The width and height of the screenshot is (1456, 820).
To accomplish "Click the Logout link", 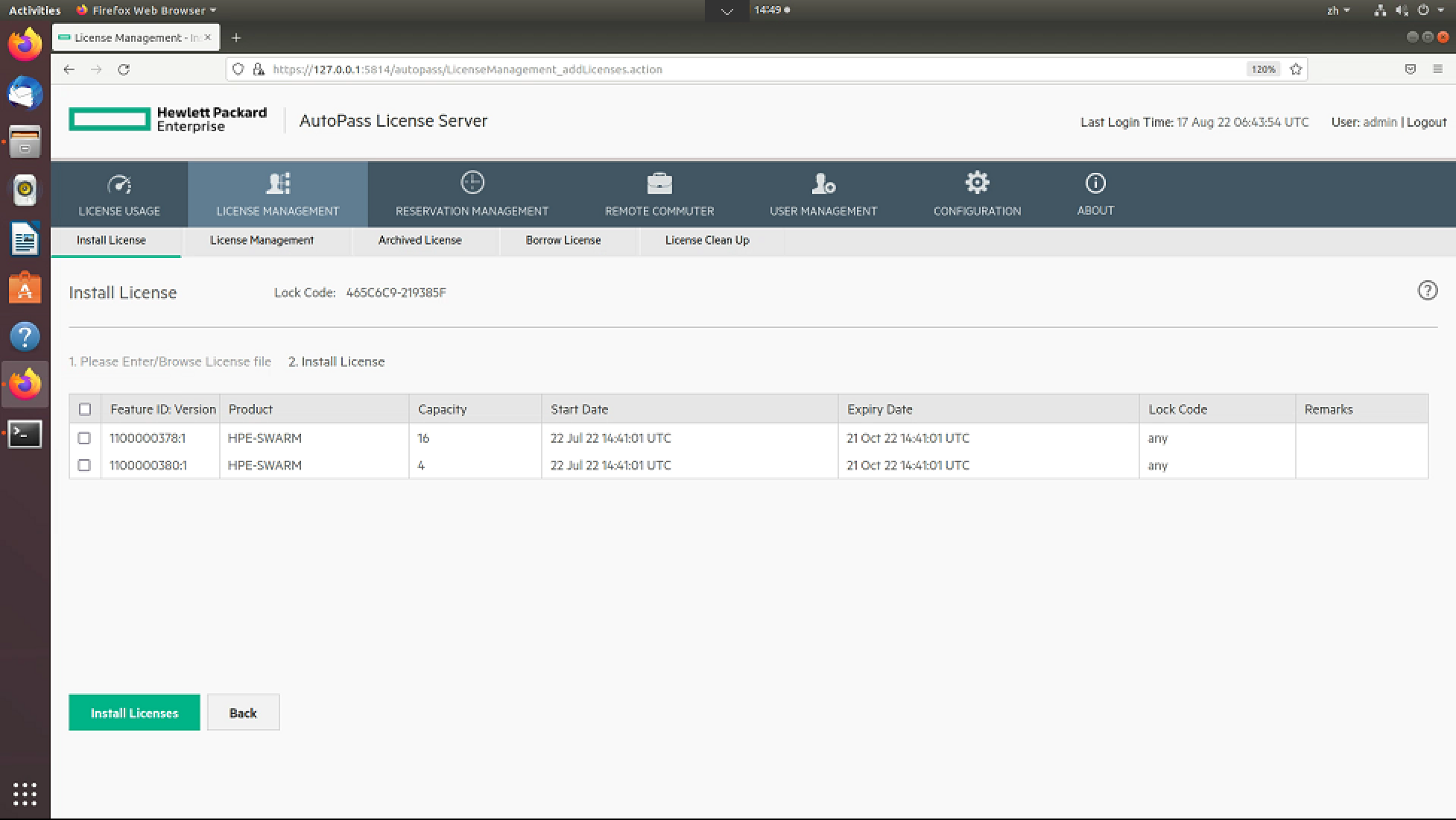I will tap(1426, 122).
